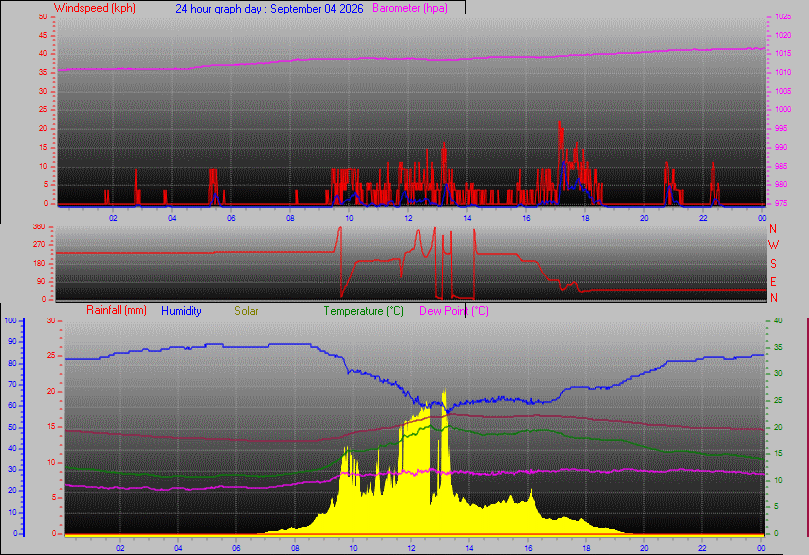Click the 30 tick on green temperature axis

(x=778, y=373)
